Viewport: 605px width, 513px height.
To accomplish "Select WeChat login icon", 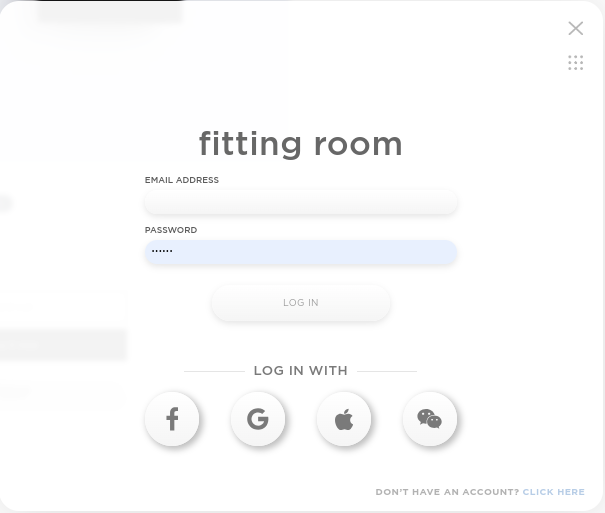I will (x=430, y=419).
